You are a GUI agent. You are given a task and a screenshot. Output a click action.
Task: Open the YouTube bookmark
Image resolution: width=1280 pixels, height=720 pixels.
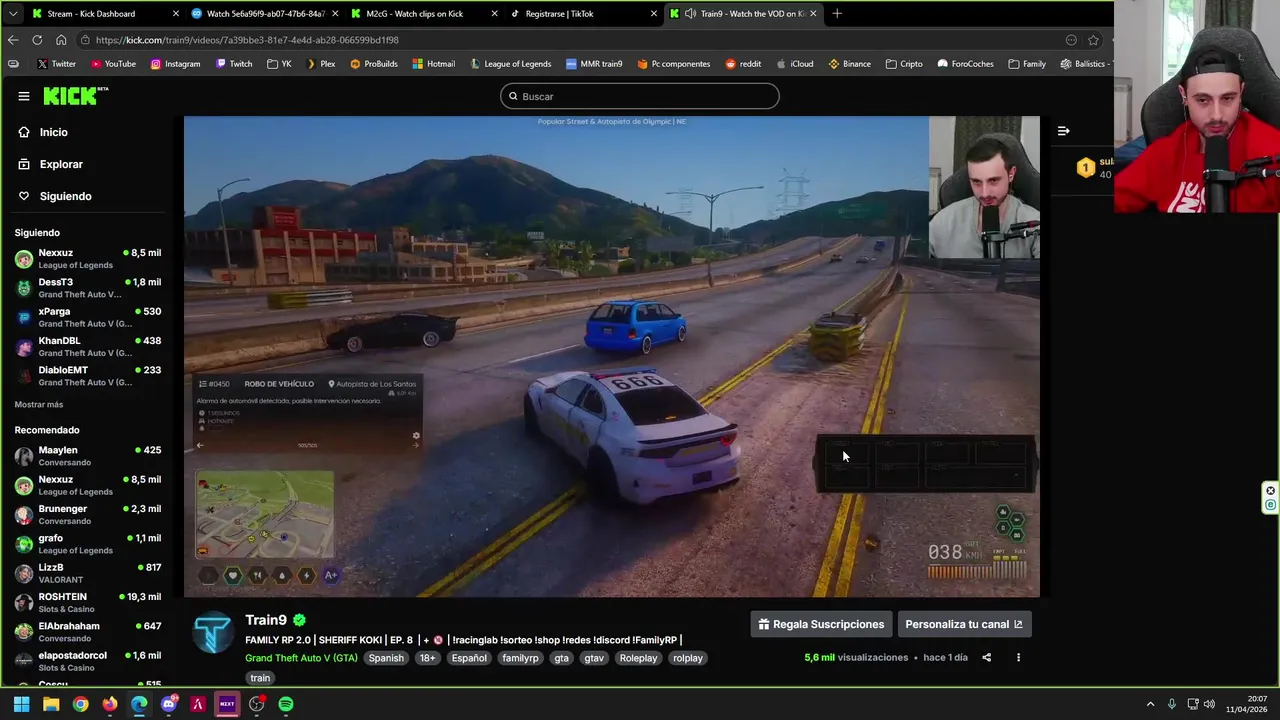click(x=113, y=64)
